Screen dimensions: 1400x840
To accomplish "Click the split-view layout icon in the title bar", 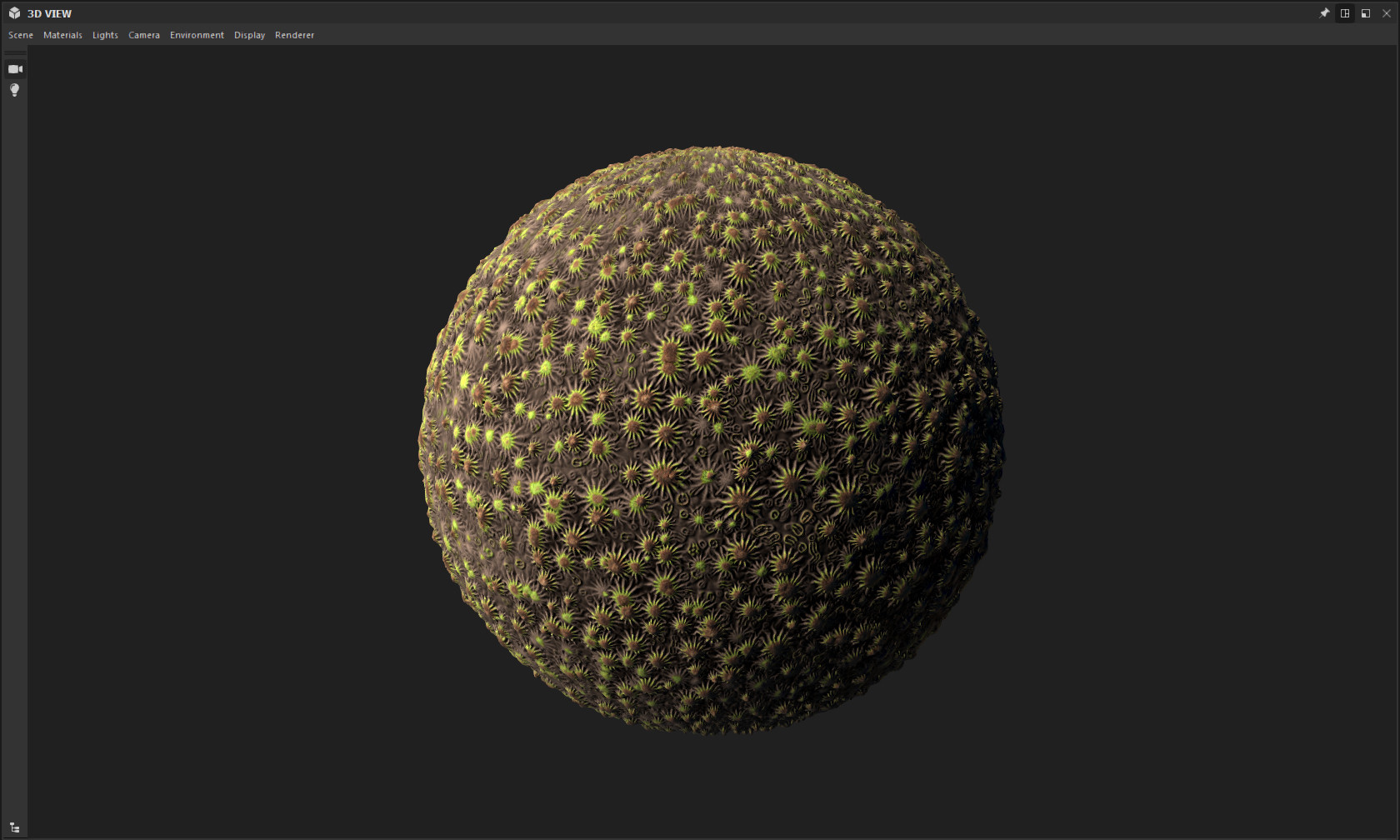I will [1344, 12].
